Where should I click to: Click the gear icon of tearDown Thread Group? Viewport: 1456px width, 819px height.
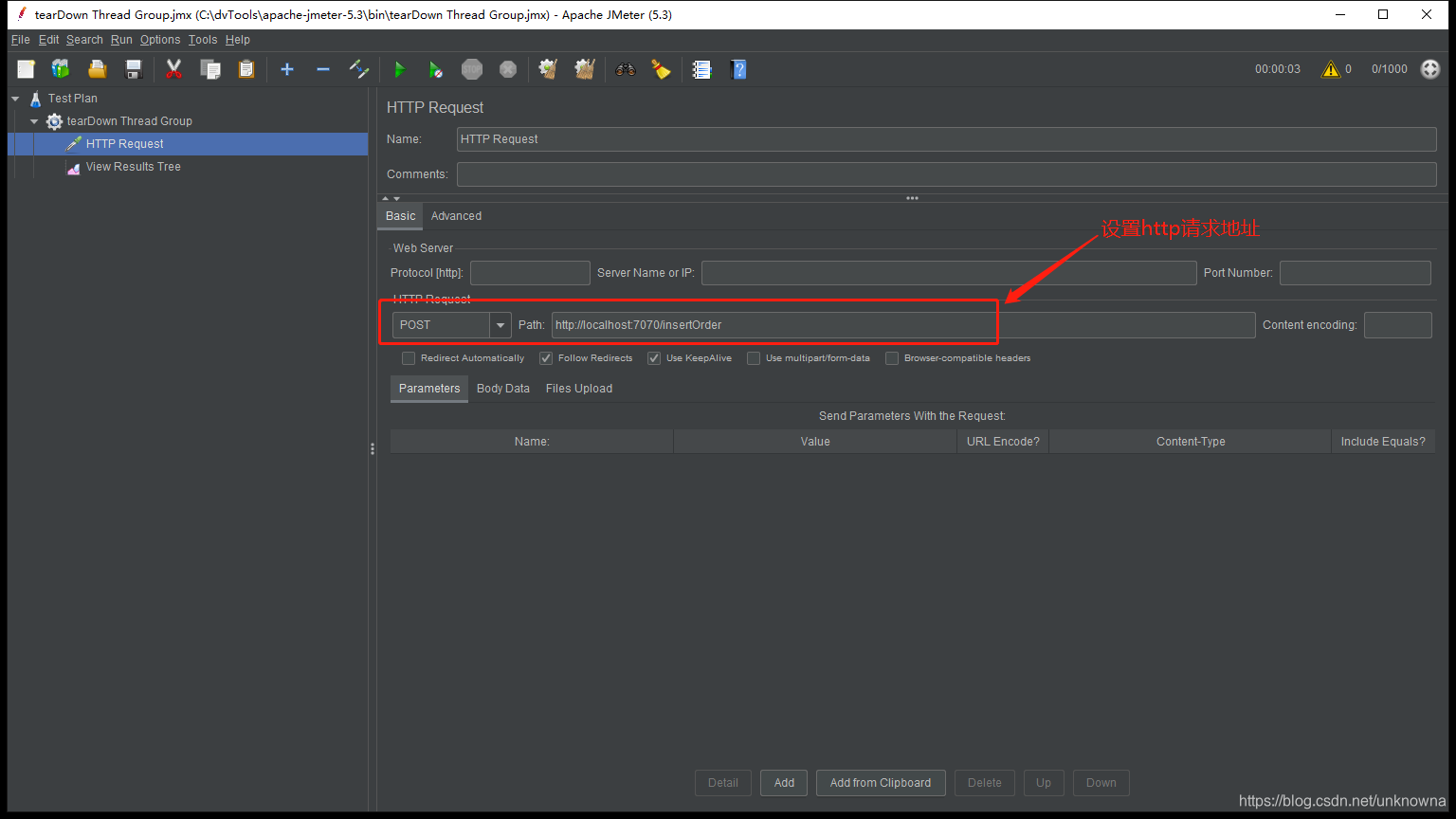tap(54, 121)
